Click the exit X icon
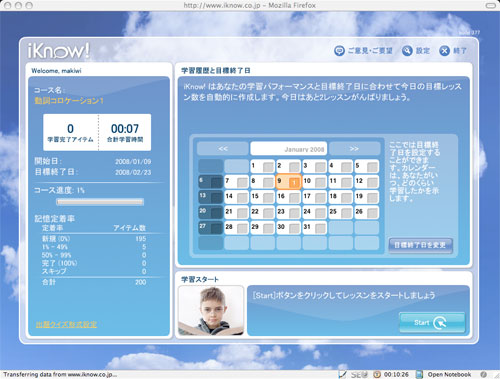 444,51
